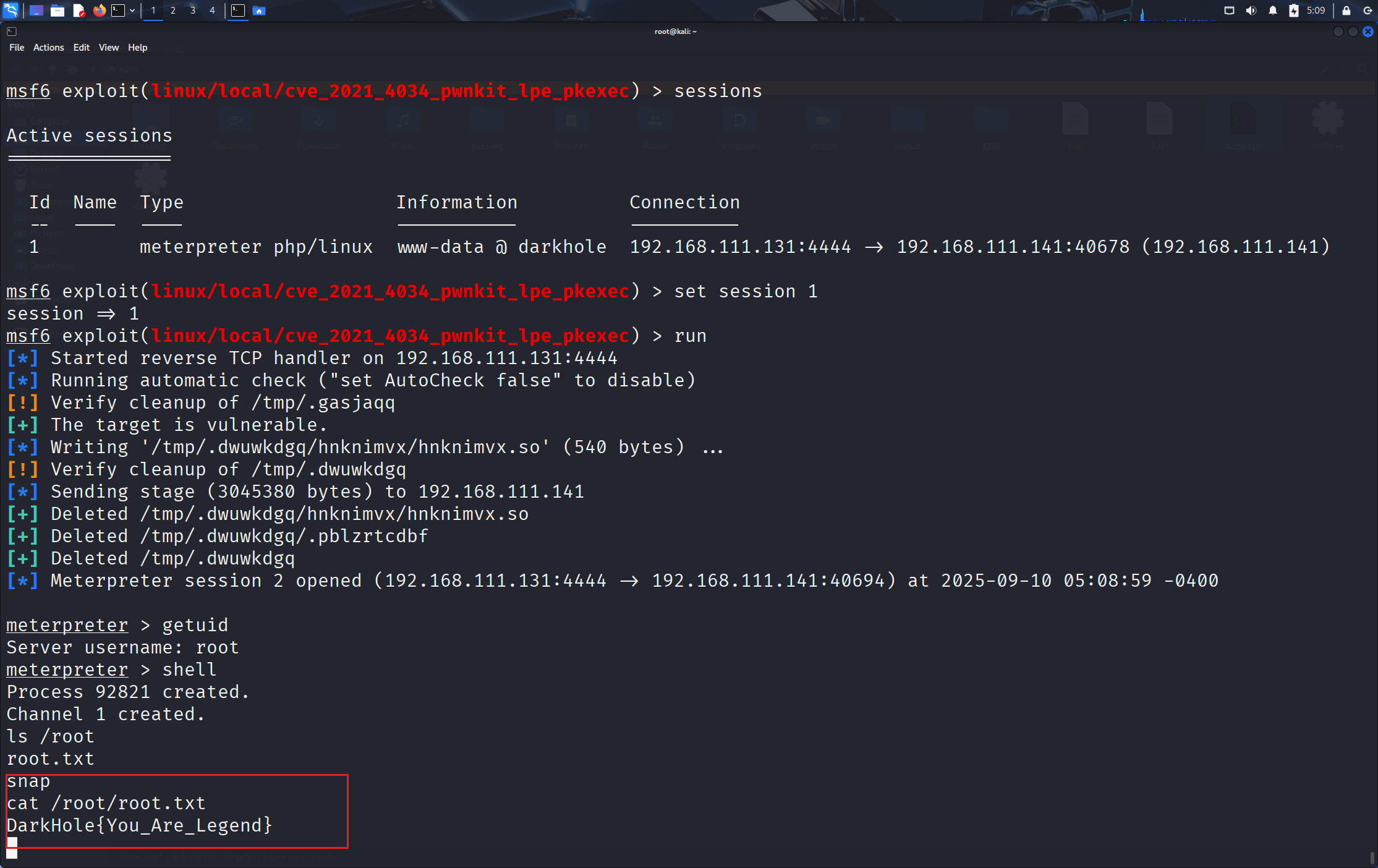Expand the terminal launcher dropdown arrow
This screenshot has width=1378, height=868.
coord(132,11)
